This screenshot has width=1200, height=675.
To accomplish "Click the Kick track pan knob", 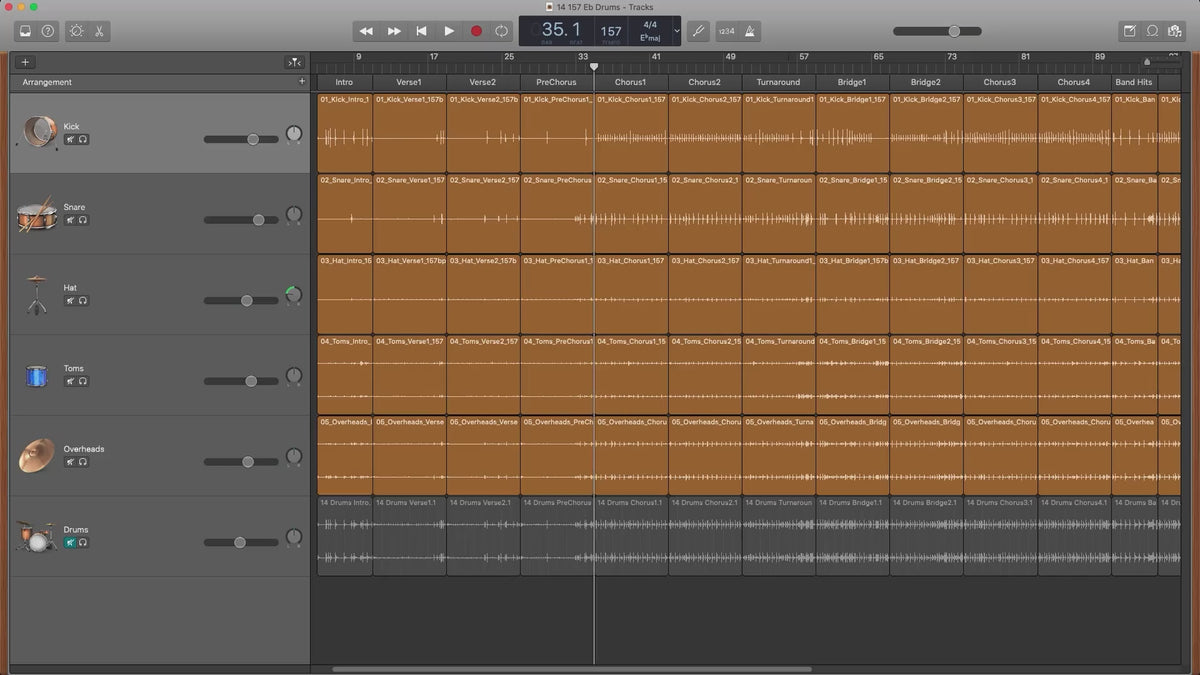I will point(293,133).
